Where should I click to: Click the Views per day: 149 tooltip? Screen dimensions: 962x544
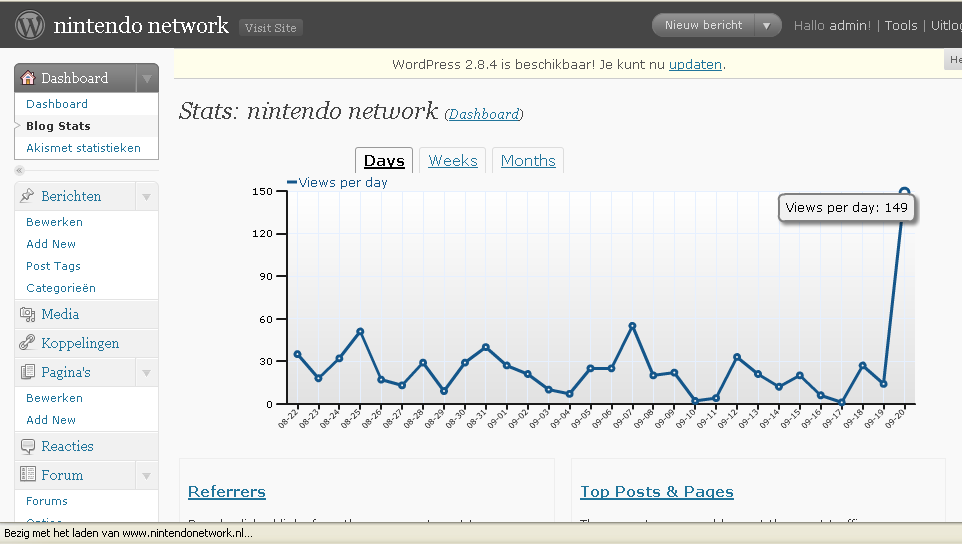point(847,208)
